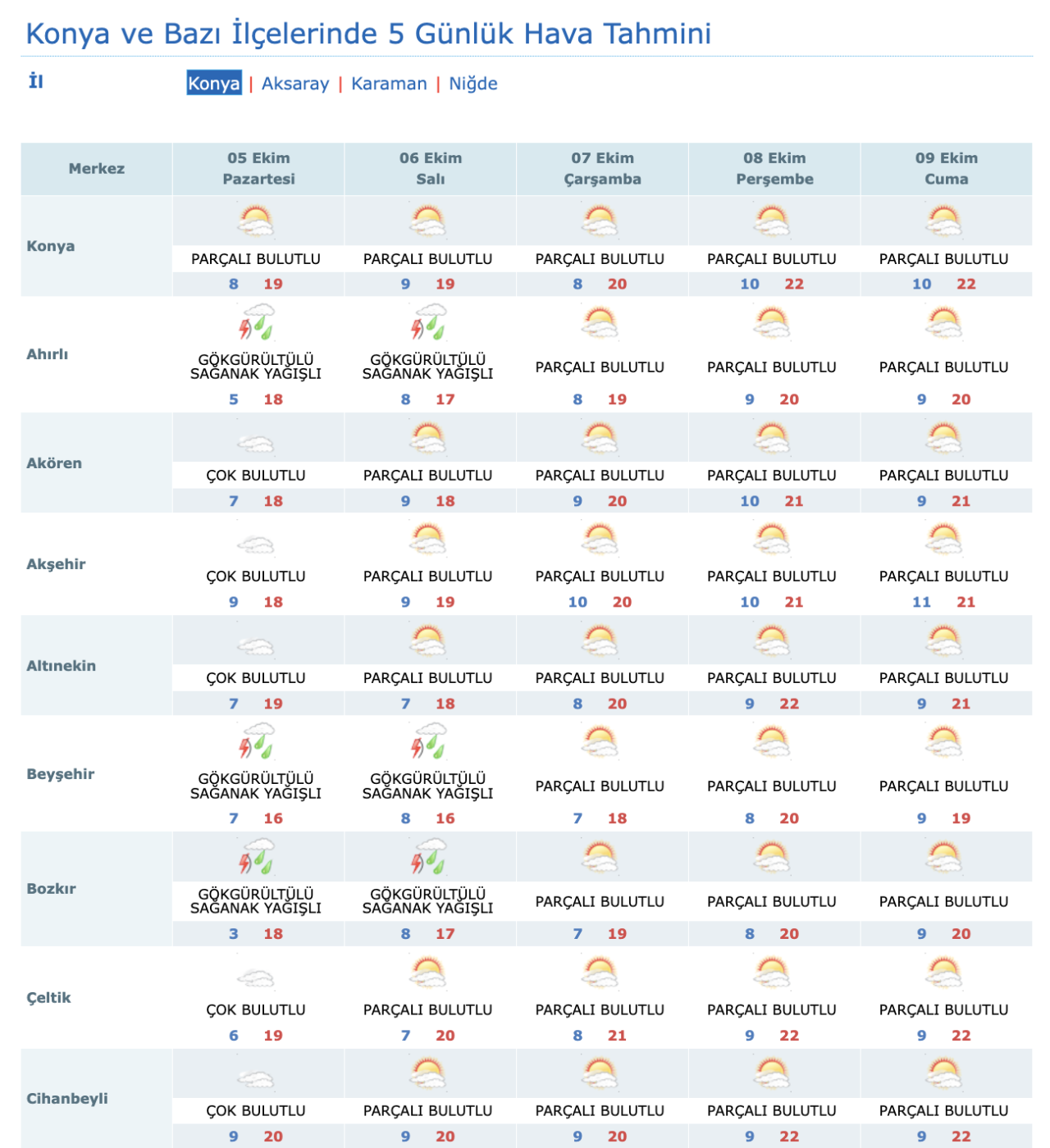Screen dimensions: 1050x1148
Task: Select the Cihanbeyli district row label
Action: point(67,1099)
